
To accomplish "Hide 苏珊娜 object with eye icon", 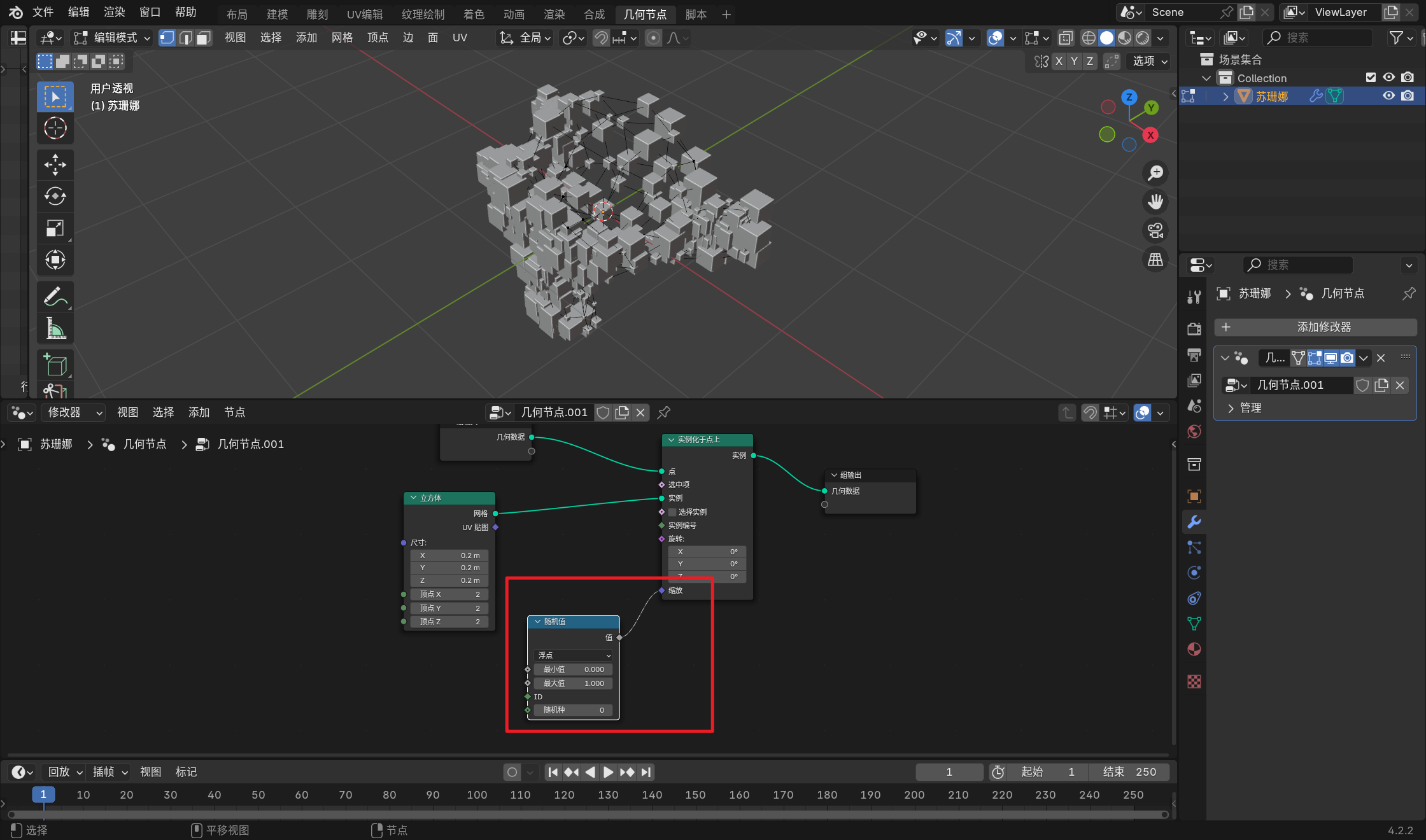I will click(x=1389, y=96).
